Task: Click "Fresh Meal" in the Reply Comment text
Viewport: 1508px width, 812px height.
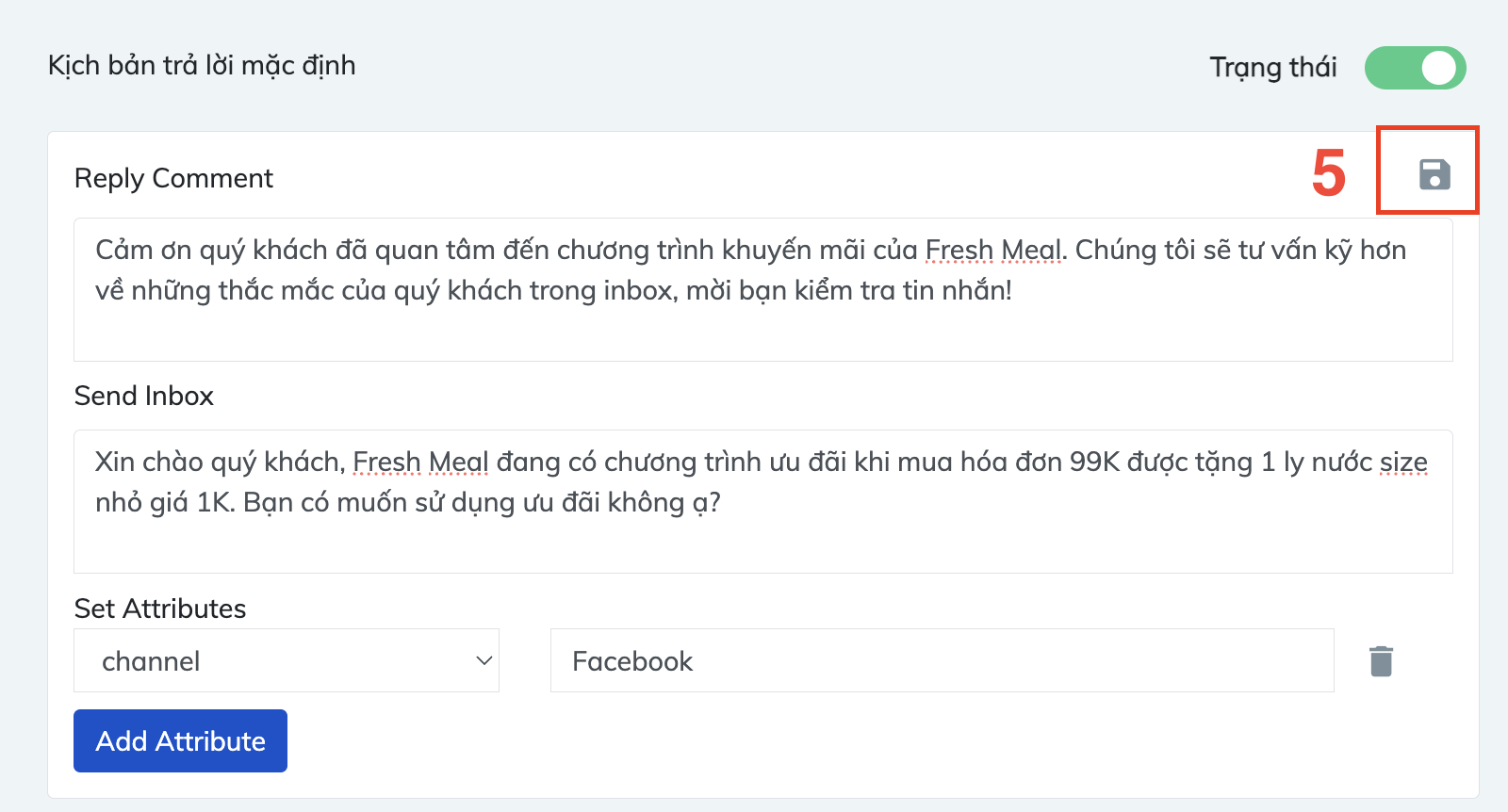Action: 993,251
